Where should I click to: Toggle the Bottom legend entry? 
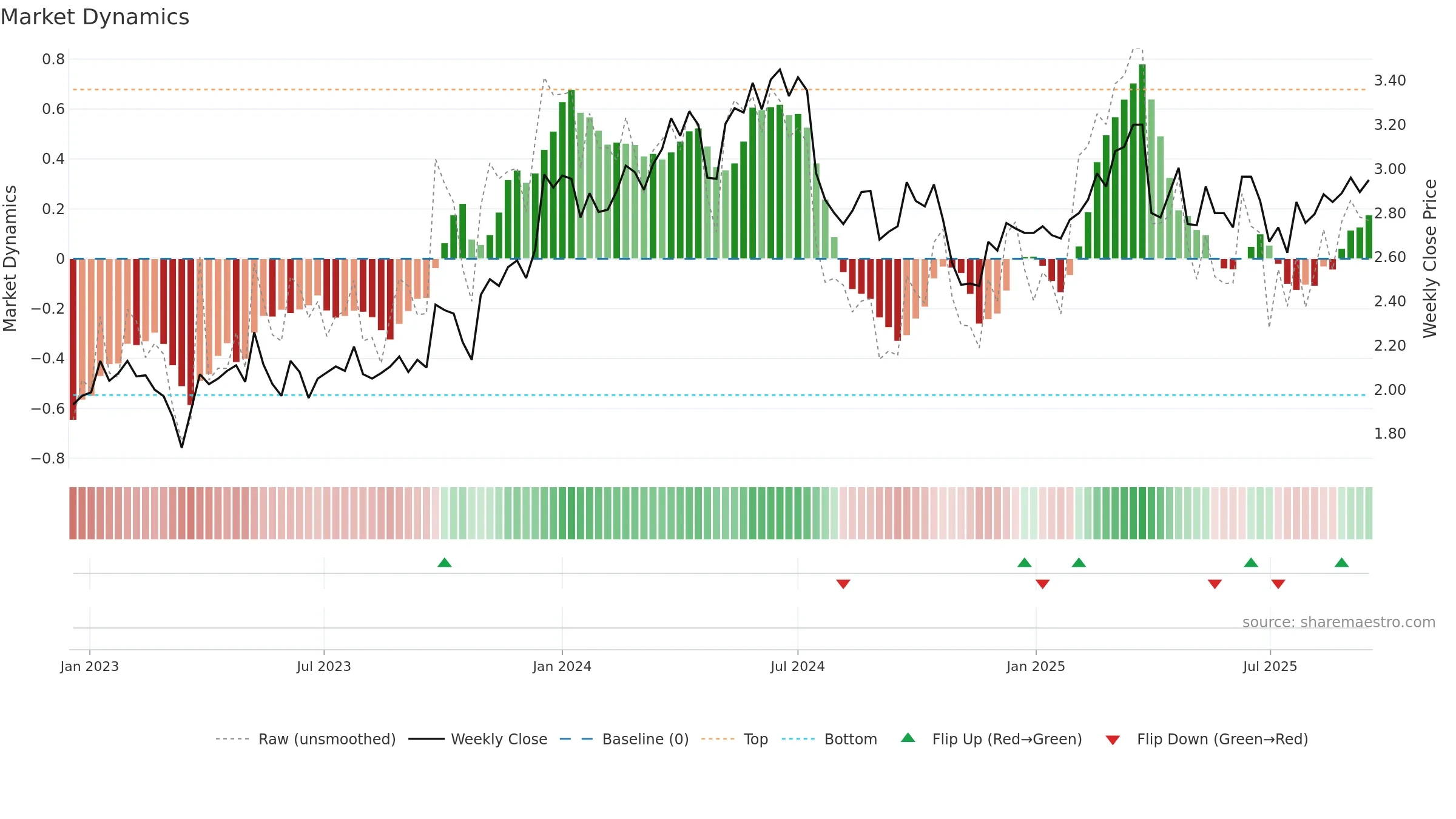829,739
